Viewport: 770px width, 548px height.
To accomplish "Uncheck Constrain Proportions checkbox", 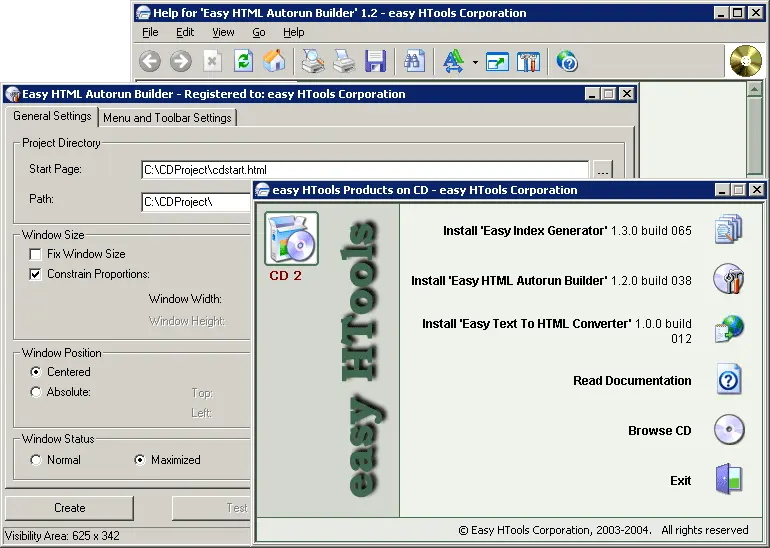I will (35, 274).
